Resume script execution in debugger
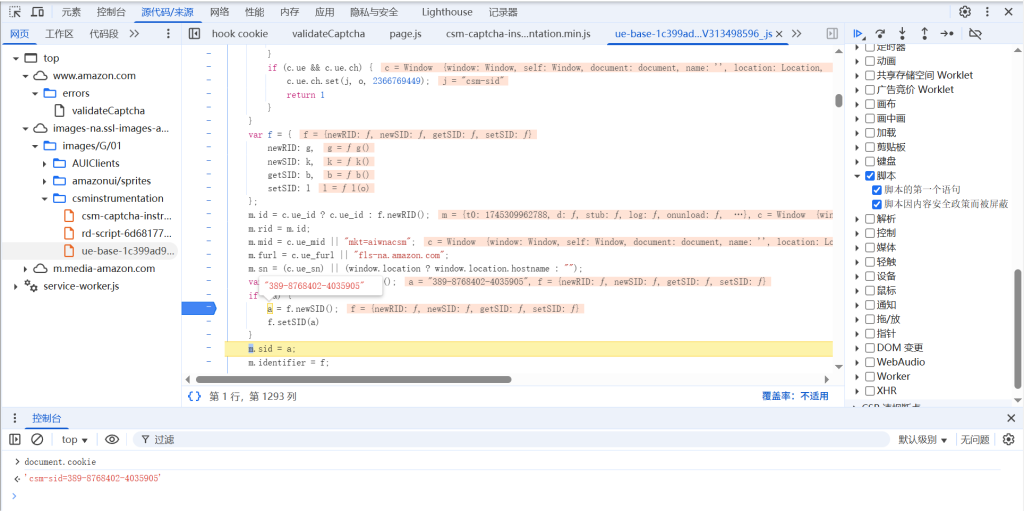This screenshot has height=511, width=1024. pos(858,33)
